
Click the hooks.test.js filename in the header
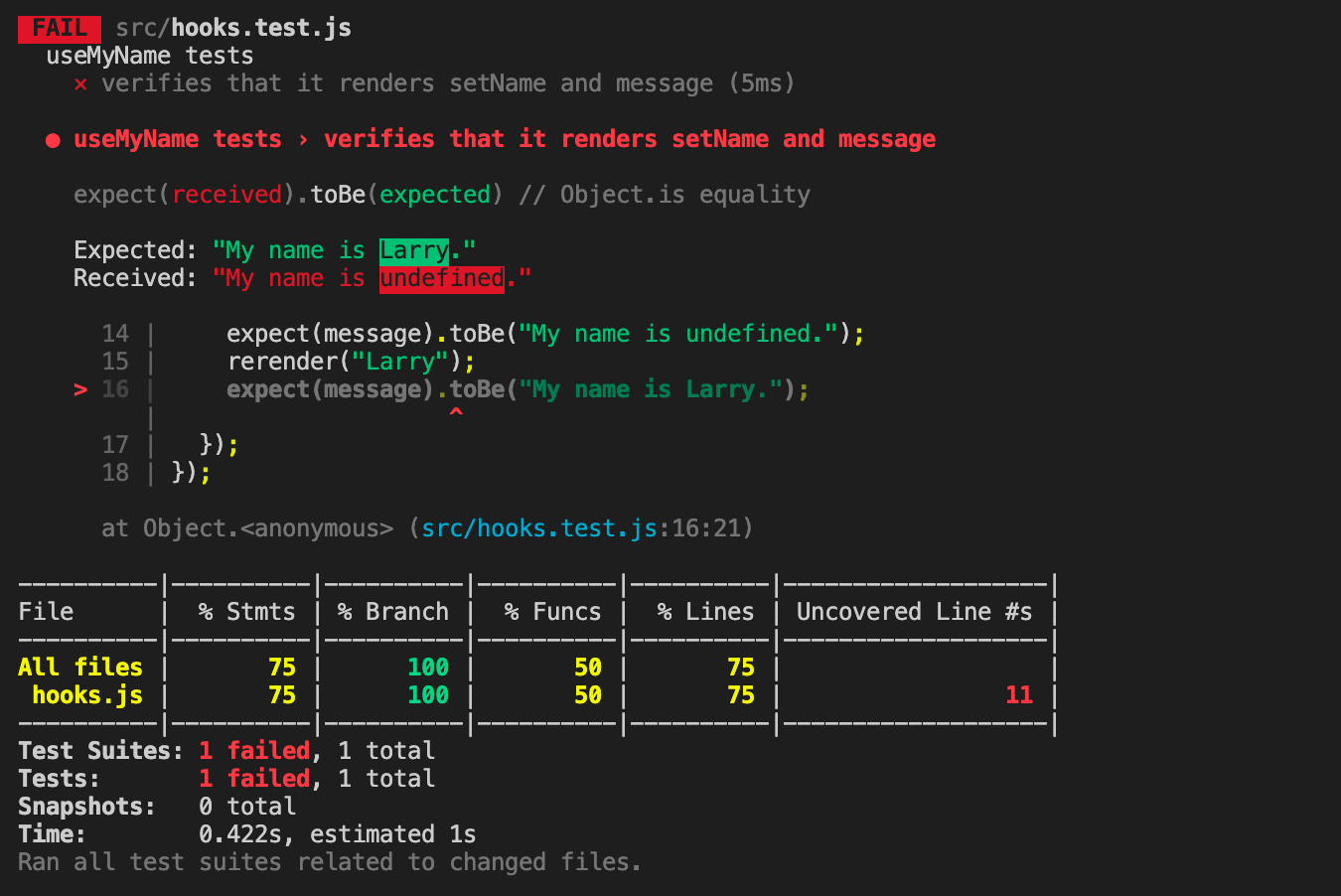(260, 27)
